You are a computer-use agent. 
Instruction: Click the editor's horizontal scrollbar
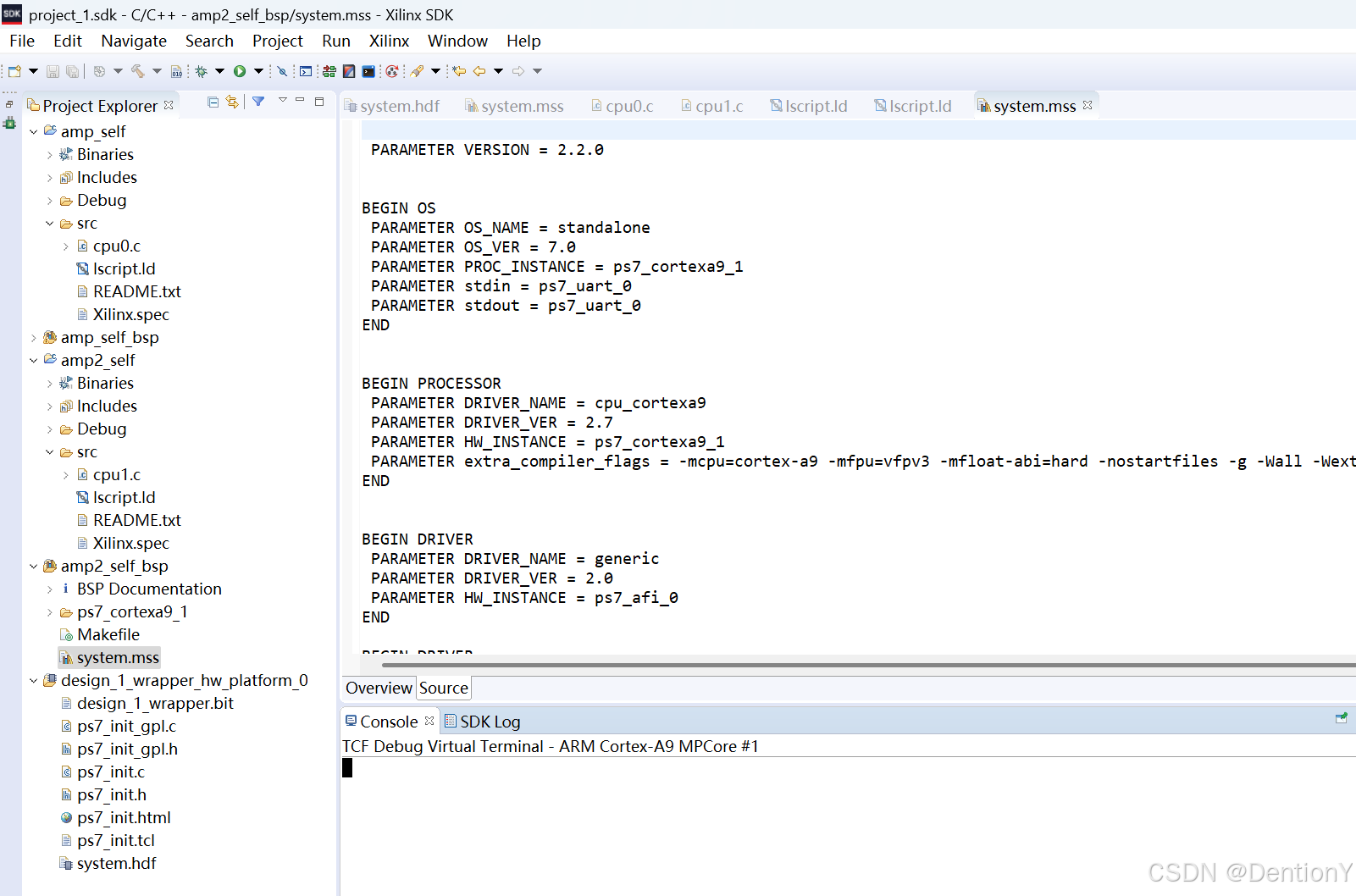[868, 665]
